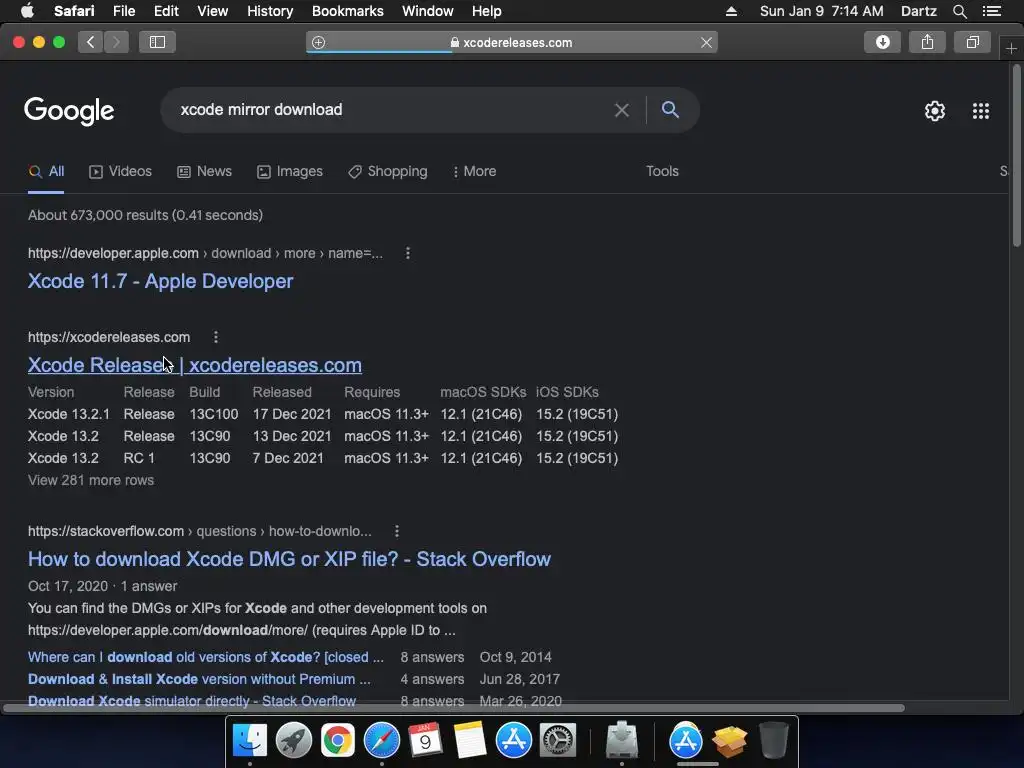1024x768 pixels.
Task: Open the package box icon in Dock
Action: [x=729, y=741]
